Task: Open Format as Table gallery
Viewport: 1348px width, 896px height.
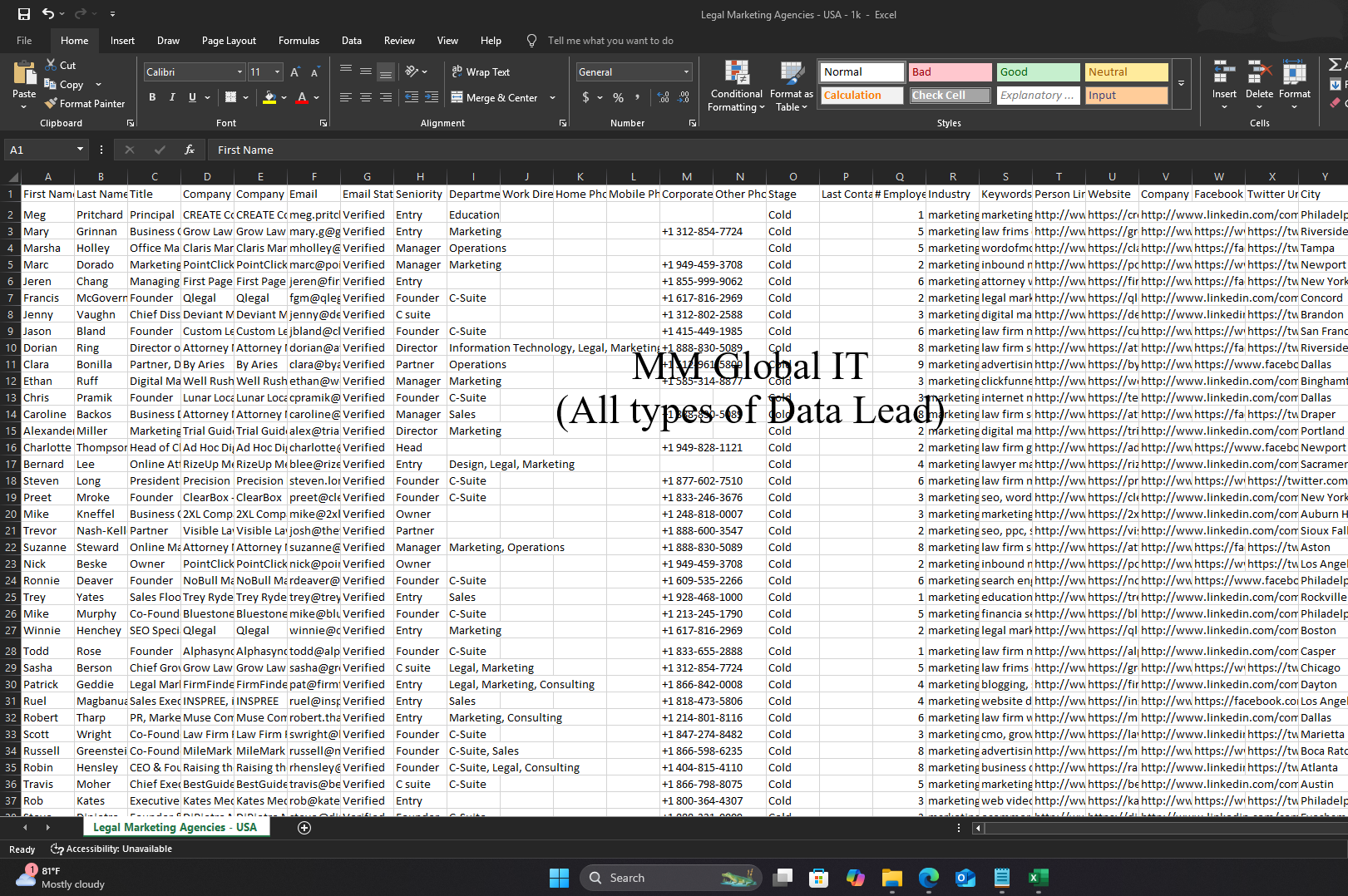Action: tap(791, 86)
